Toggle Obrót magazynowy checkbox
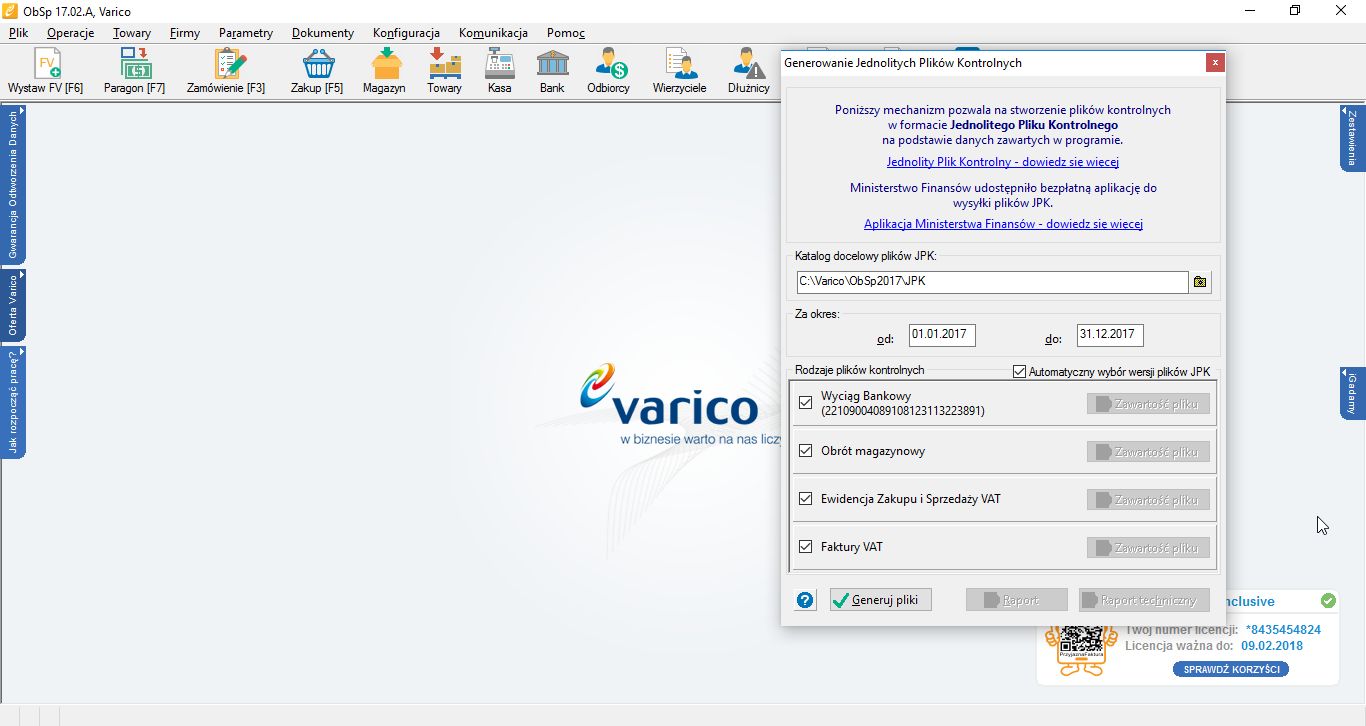1366x726 pixels. click(806, 451)
